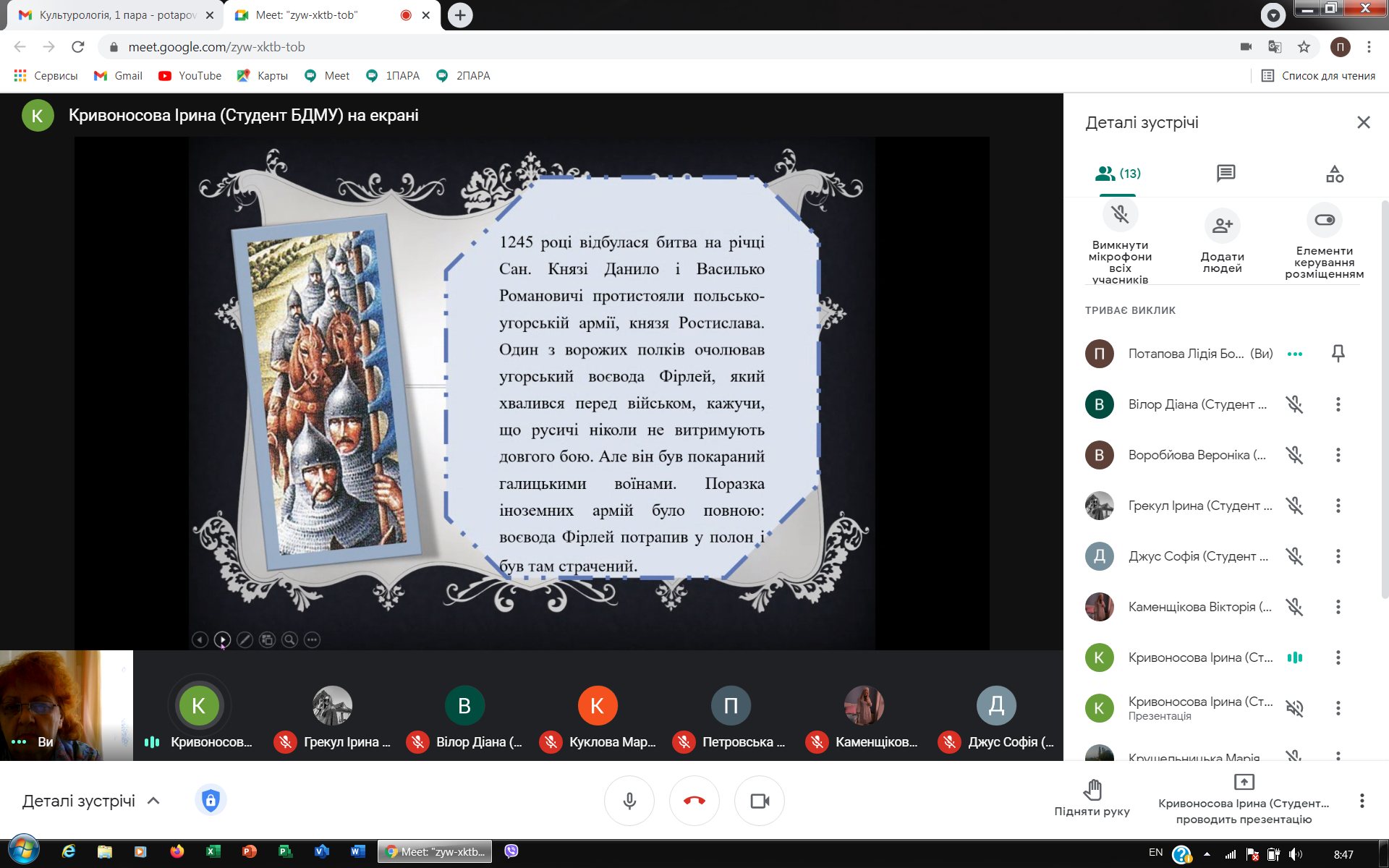Open Список для чтения reading list

click(1318, 76)
